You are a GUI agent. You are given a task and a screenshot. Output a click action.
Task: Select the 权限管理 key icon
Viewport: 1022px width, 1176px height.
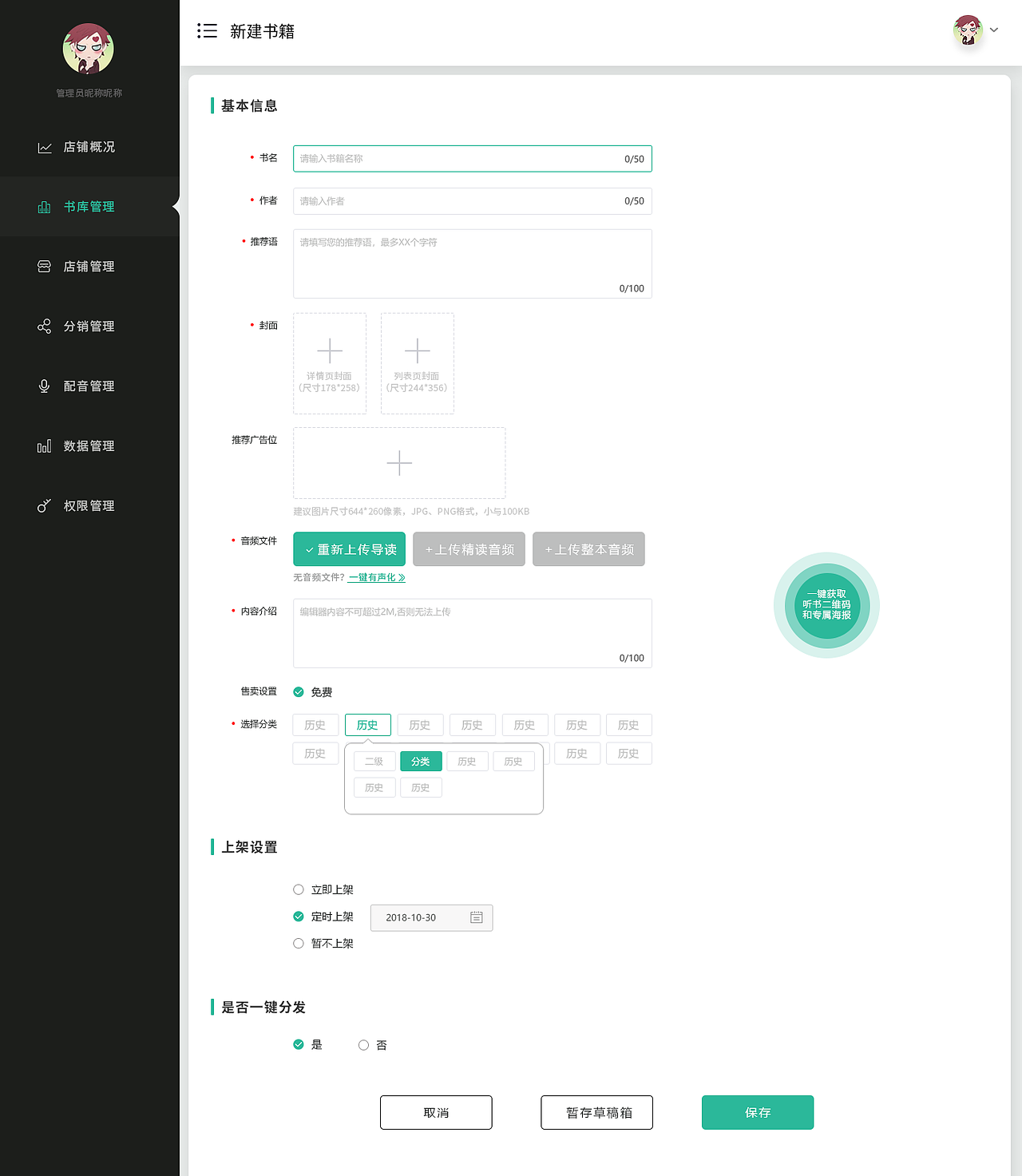click(x=45, y=505)
